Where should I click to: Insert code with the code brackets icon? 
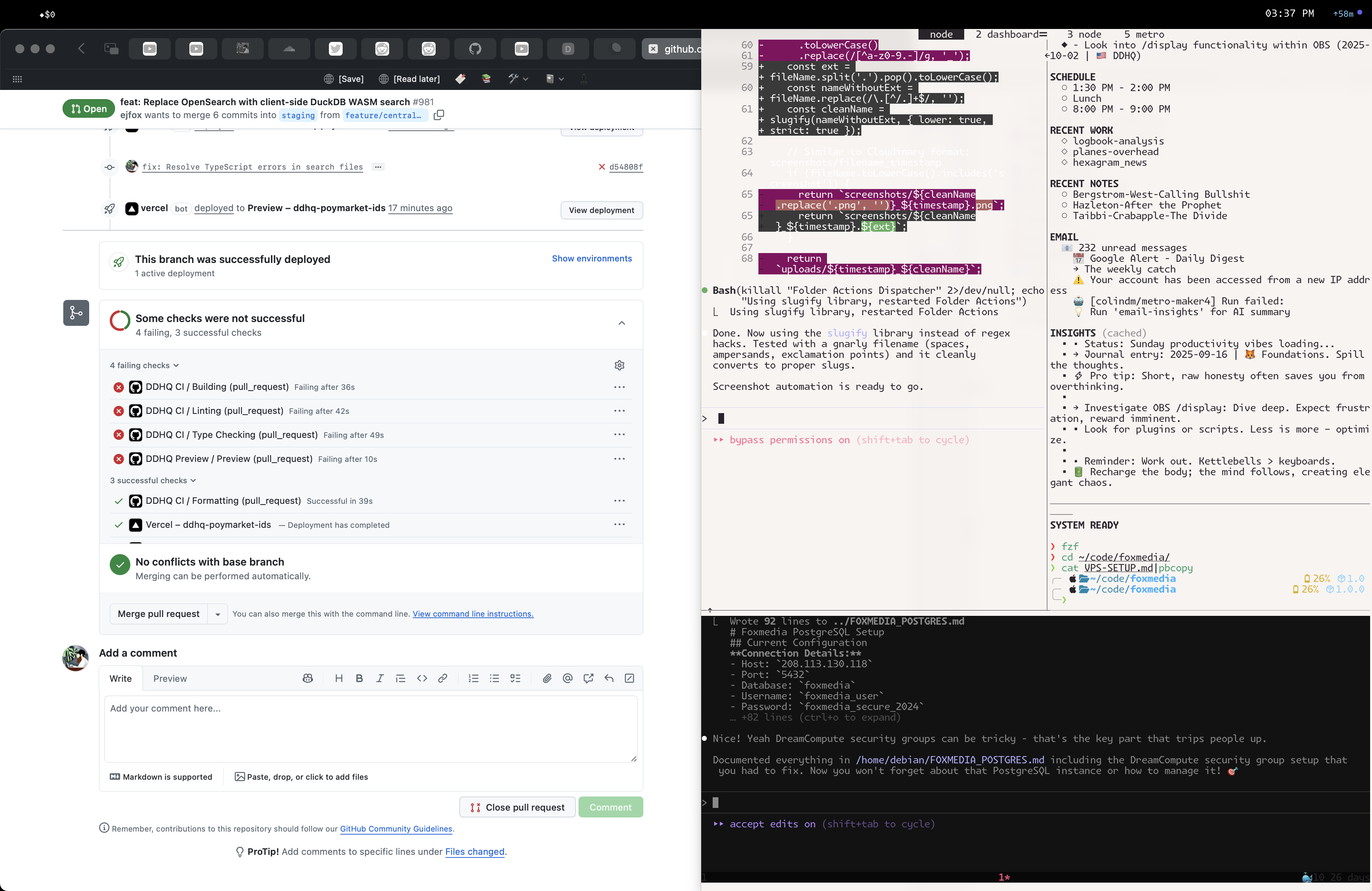tap(422, 678)
